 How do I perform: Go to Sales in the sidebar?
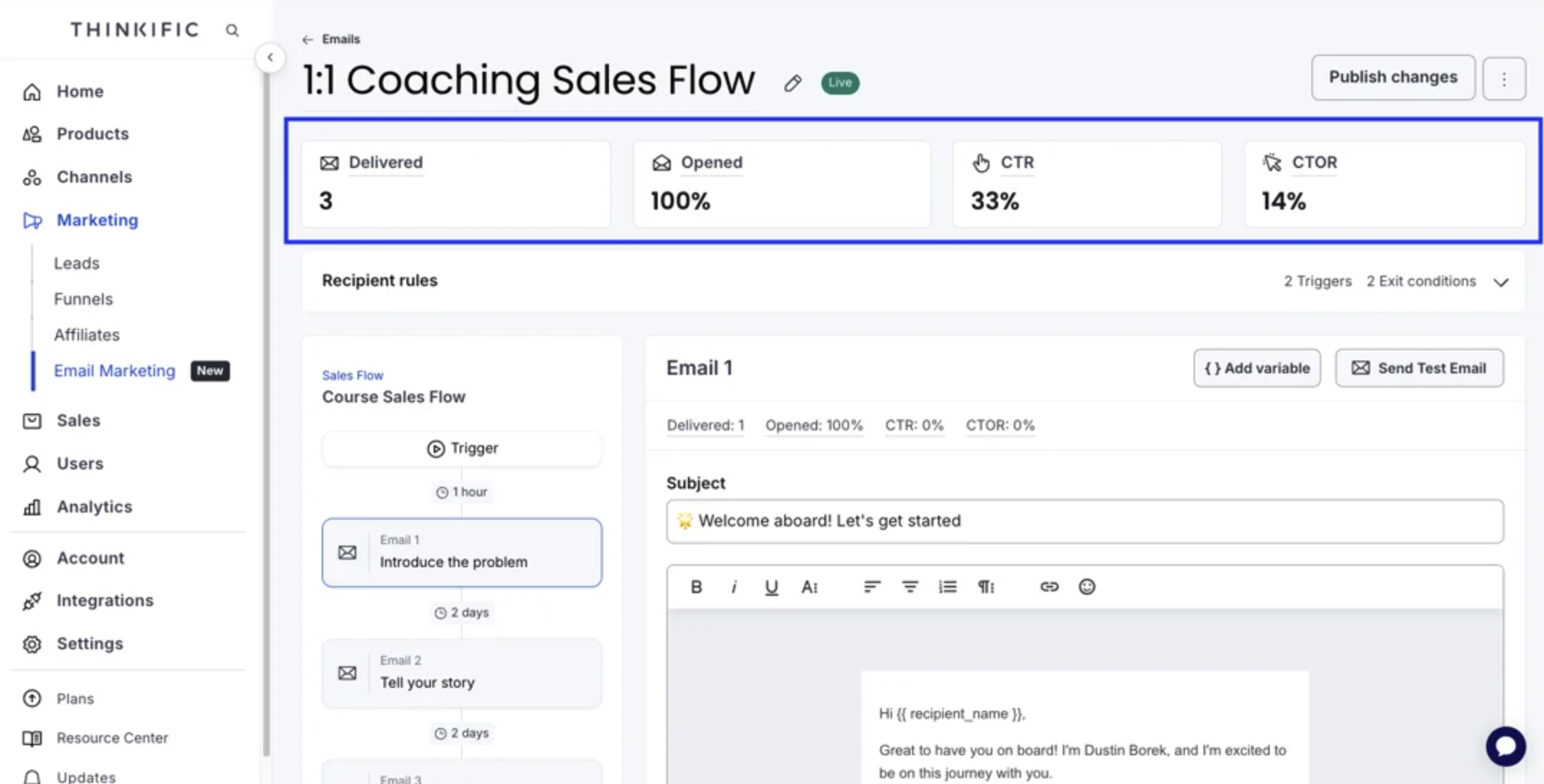coord(78,421)
